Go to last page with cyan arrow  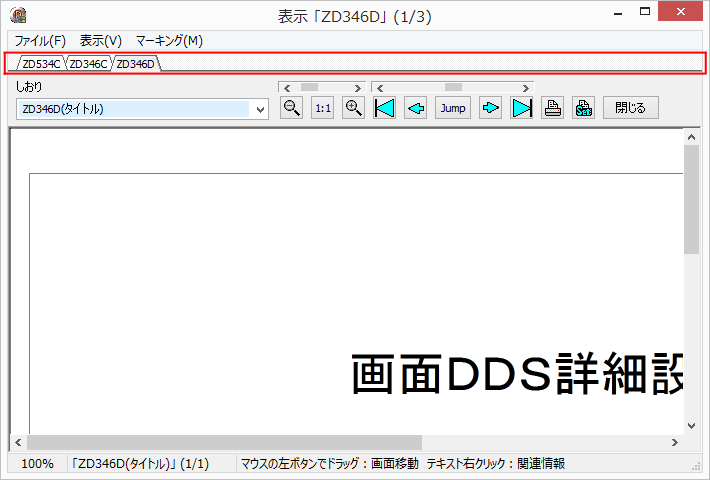(521, 108)
